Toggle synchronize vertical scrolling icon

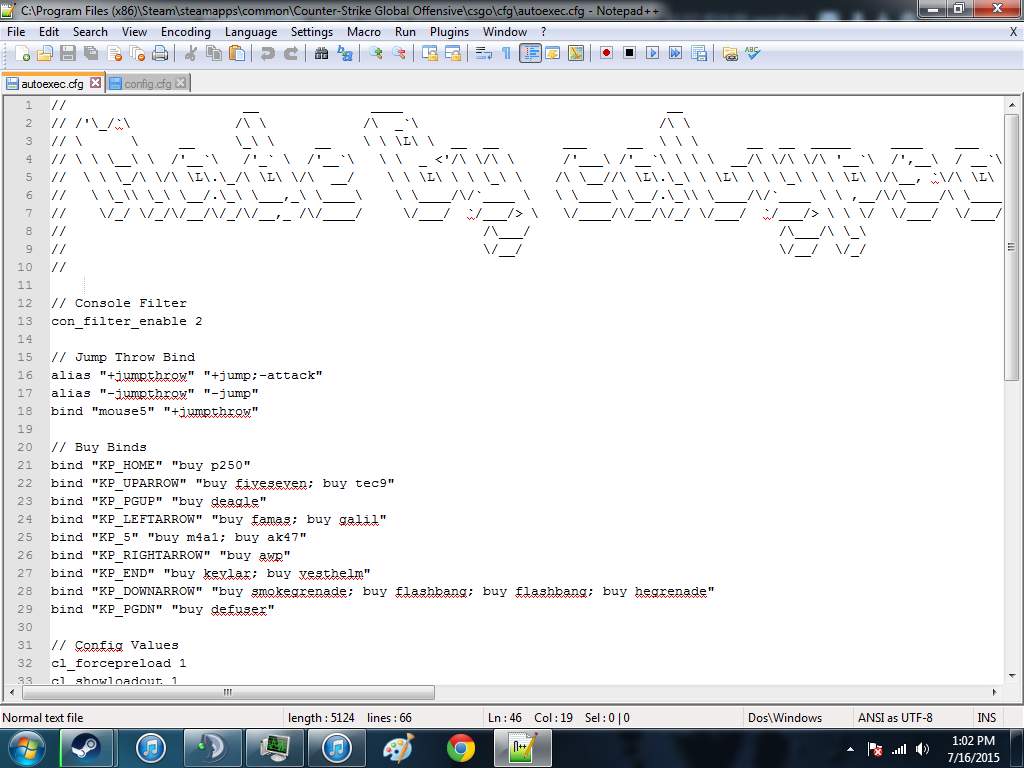click(429, 54)
